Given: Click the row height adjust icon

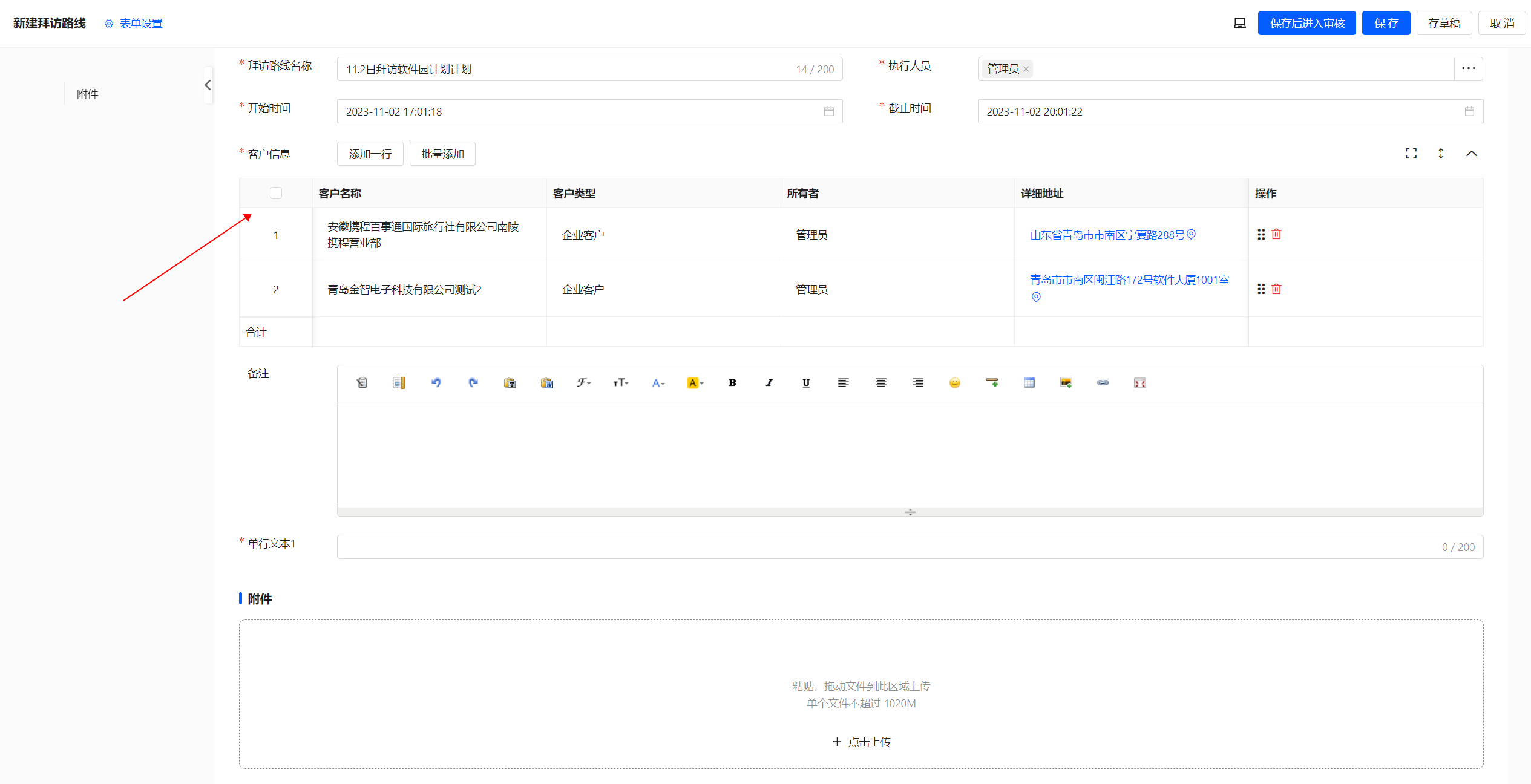Looking at the screenshot, I should 1441,154.
